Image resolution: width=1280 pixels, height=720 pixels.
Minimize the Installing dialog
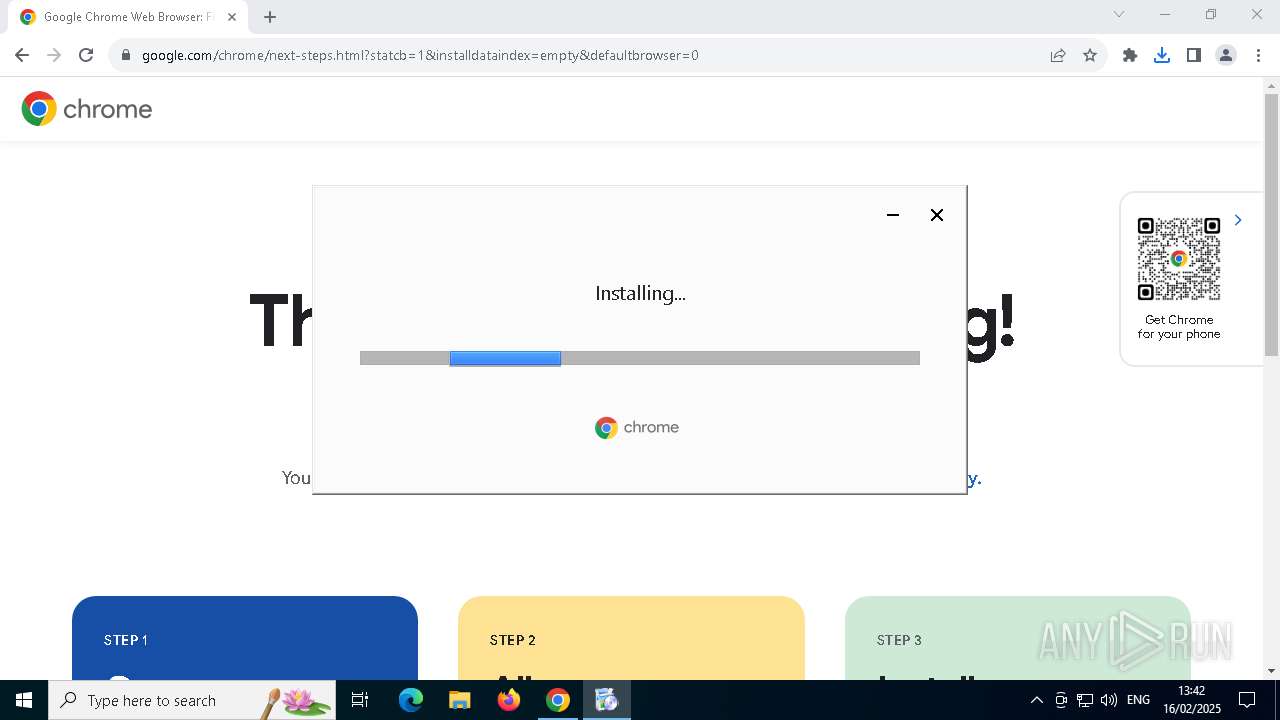point(893,215)
